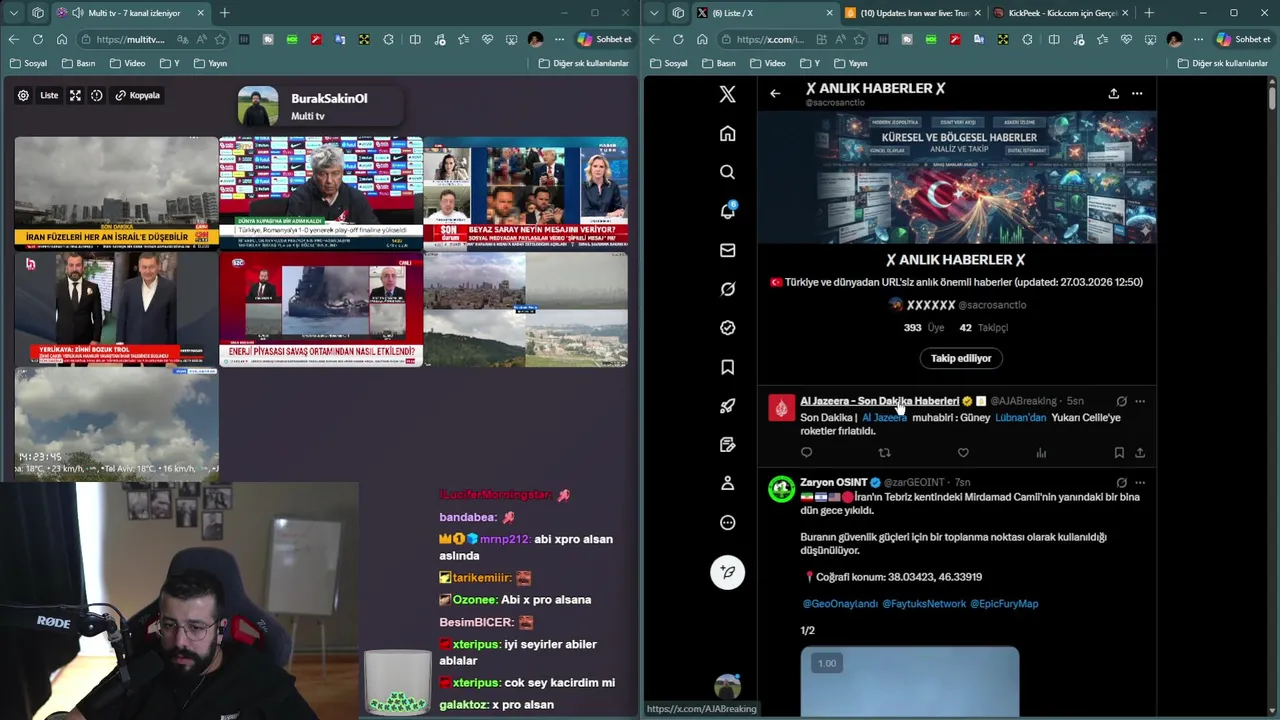Screen dimensions: 1280x720
Task: Click Multi tv info circle icon
Action: click(x=97, y=95)
